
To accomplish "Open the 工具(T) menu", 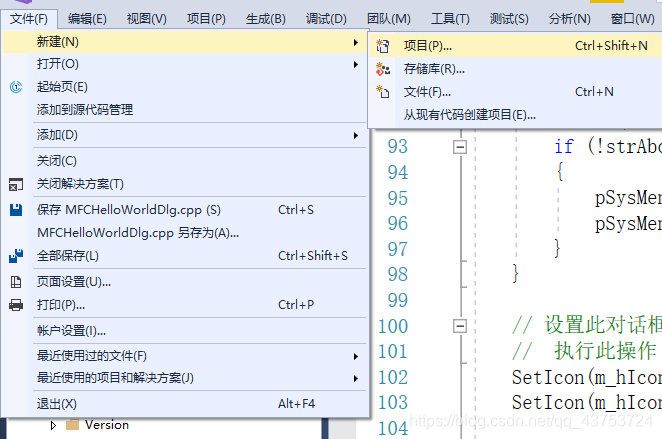I will (x=450, y=19).
